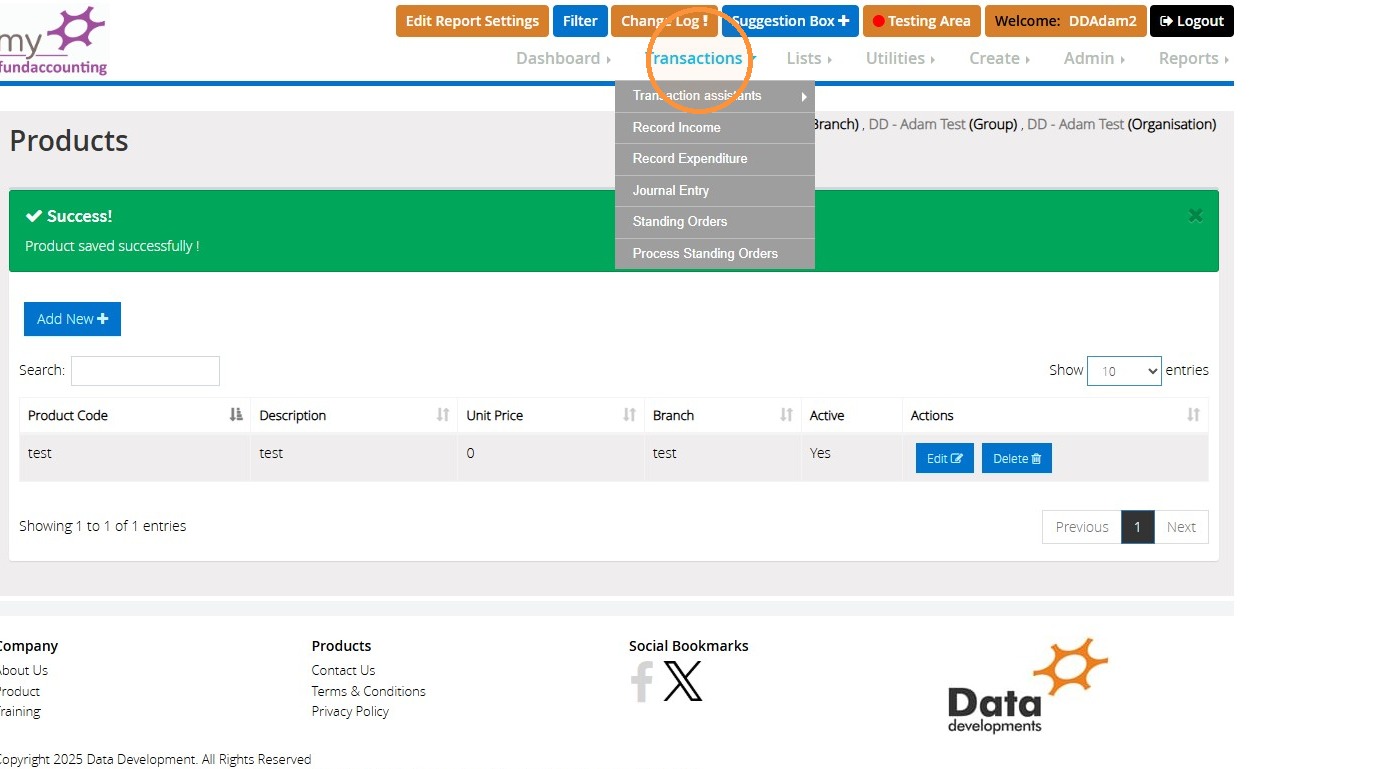Open the Contact Us link

pyautogui.click(x=343, y=670)
